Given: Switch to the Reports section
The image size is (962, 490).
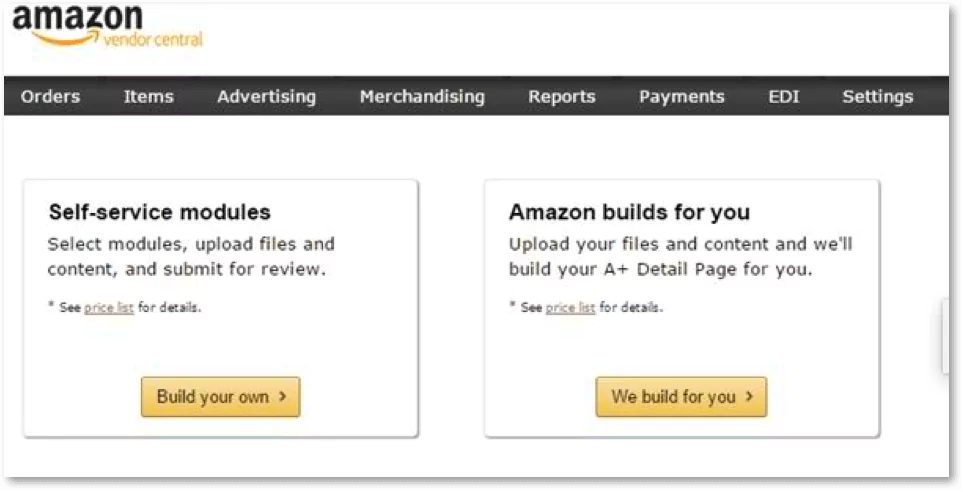Looking at the screenshot, I should 562,97.
